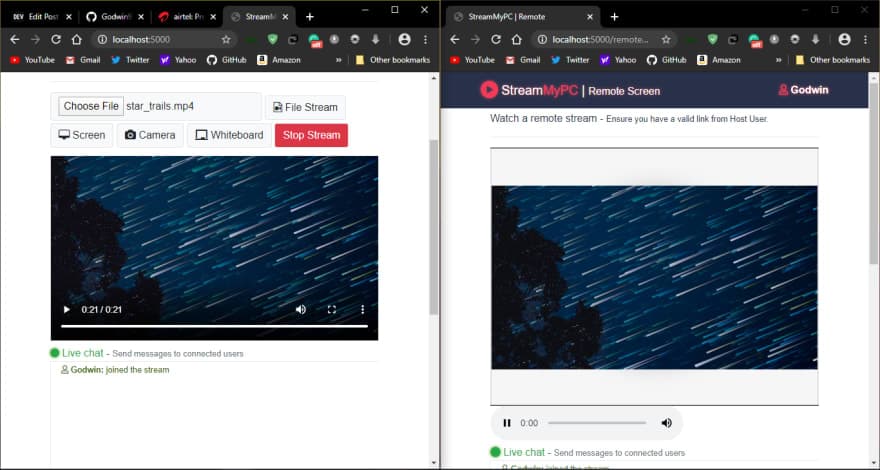
Task: Click the File Stream button
Action: tap(304, 107)
